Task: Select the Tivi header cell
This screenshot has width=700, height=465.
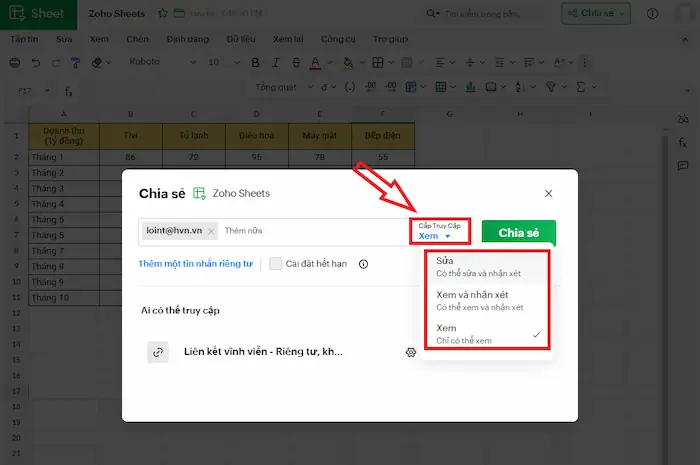Action: (131, 136)
